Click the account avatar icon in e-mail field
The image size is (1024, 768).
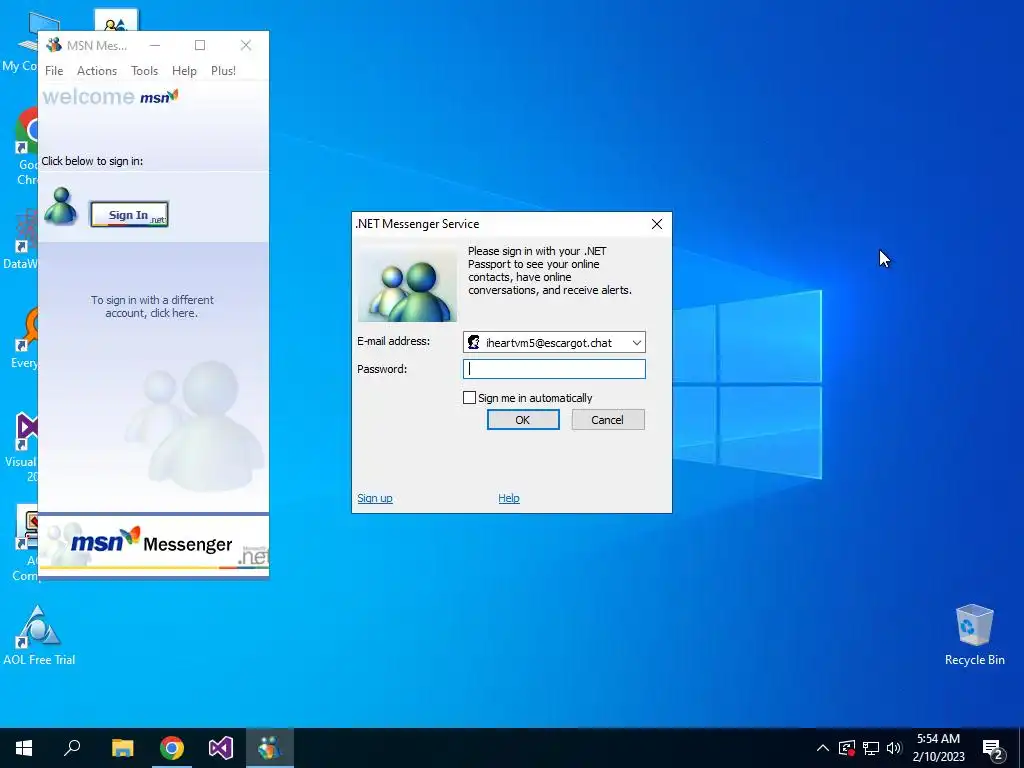click(474, 343)
